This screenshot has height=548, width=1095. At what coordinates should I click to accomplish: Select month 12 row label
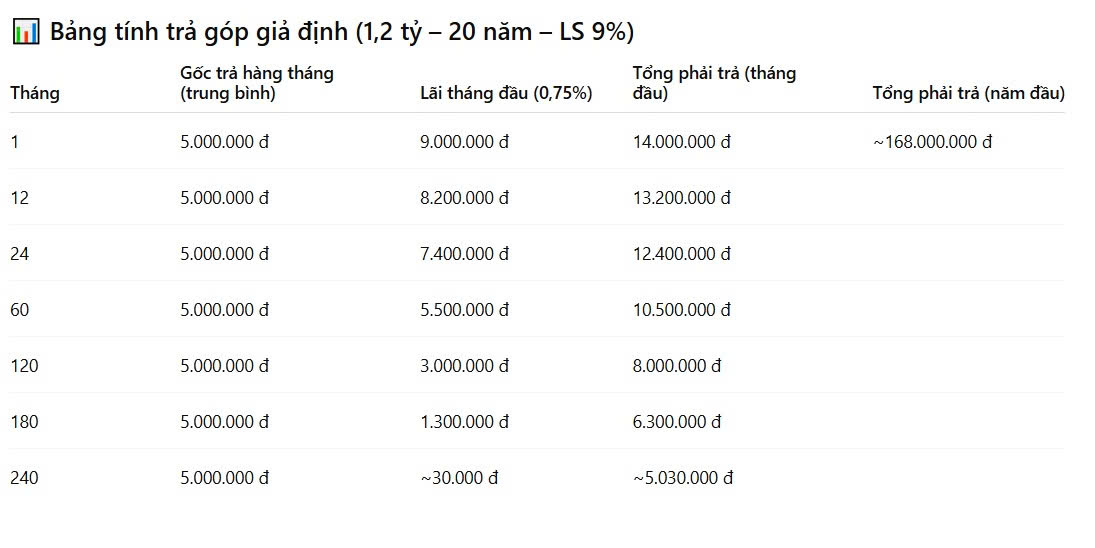point(20,198)
